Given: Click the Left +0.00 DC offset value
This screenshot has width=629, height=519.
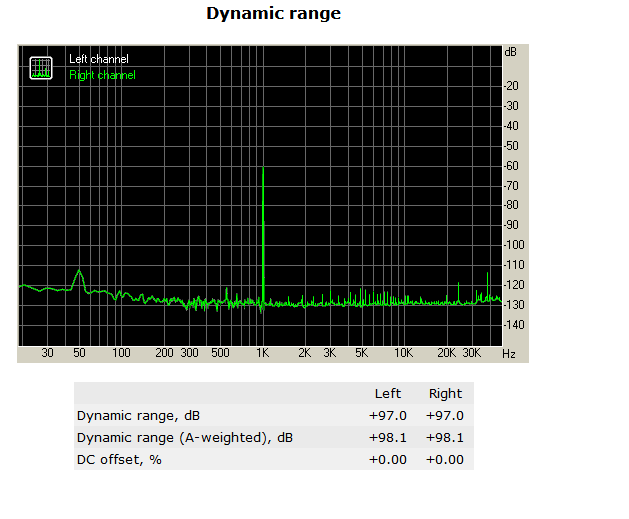Looking at the screenshot, I should (x=388, y=460).
